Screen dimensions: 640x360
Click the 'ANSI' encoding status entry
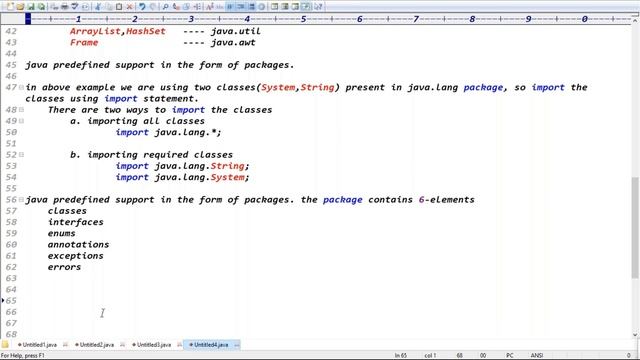pyautogui.click(x=537, y=356)
